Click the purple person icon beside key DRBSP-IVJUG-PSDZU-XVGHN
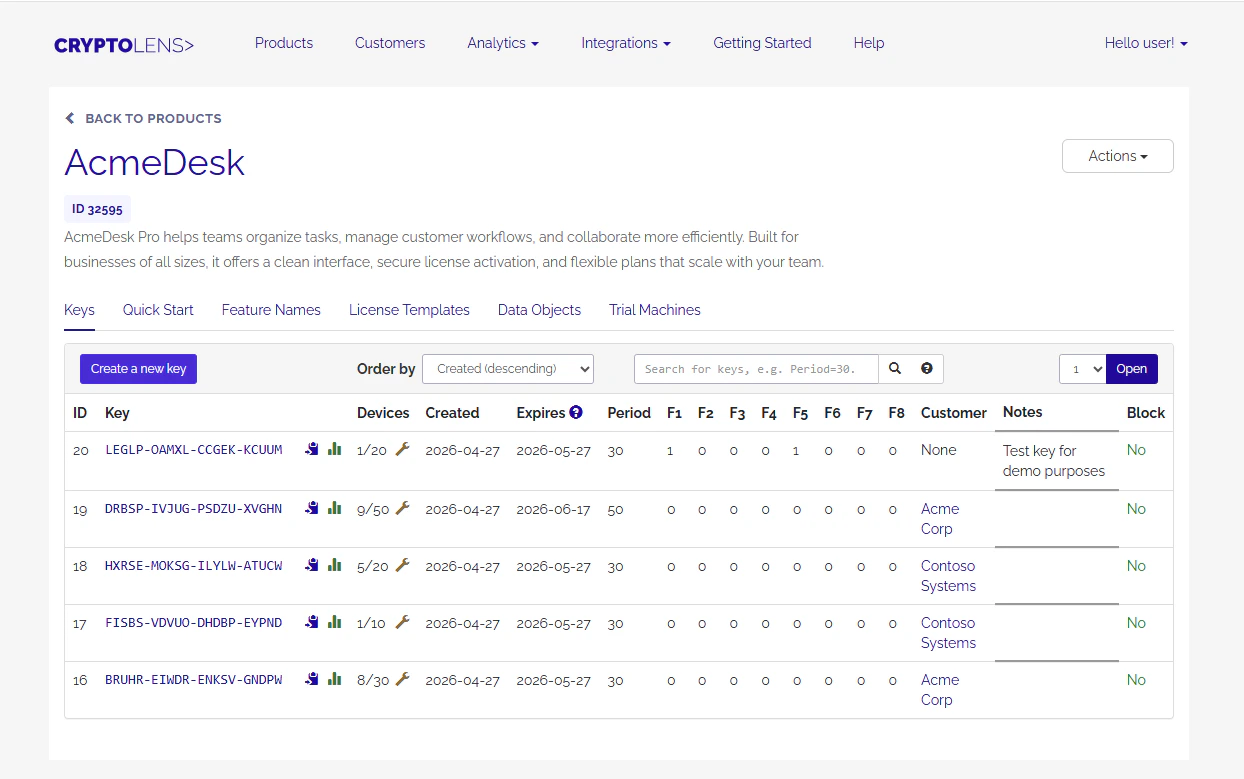 click(x=312, y=508)
